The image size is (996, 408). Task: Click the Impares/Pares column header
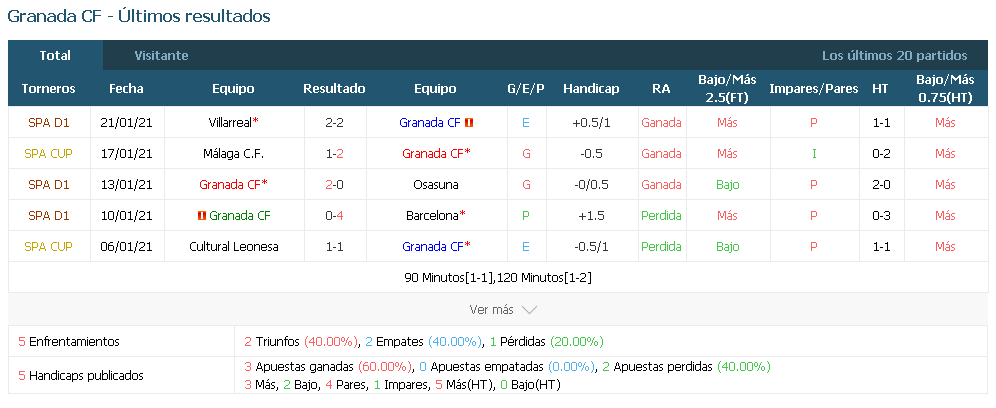(x=814, y=88)
